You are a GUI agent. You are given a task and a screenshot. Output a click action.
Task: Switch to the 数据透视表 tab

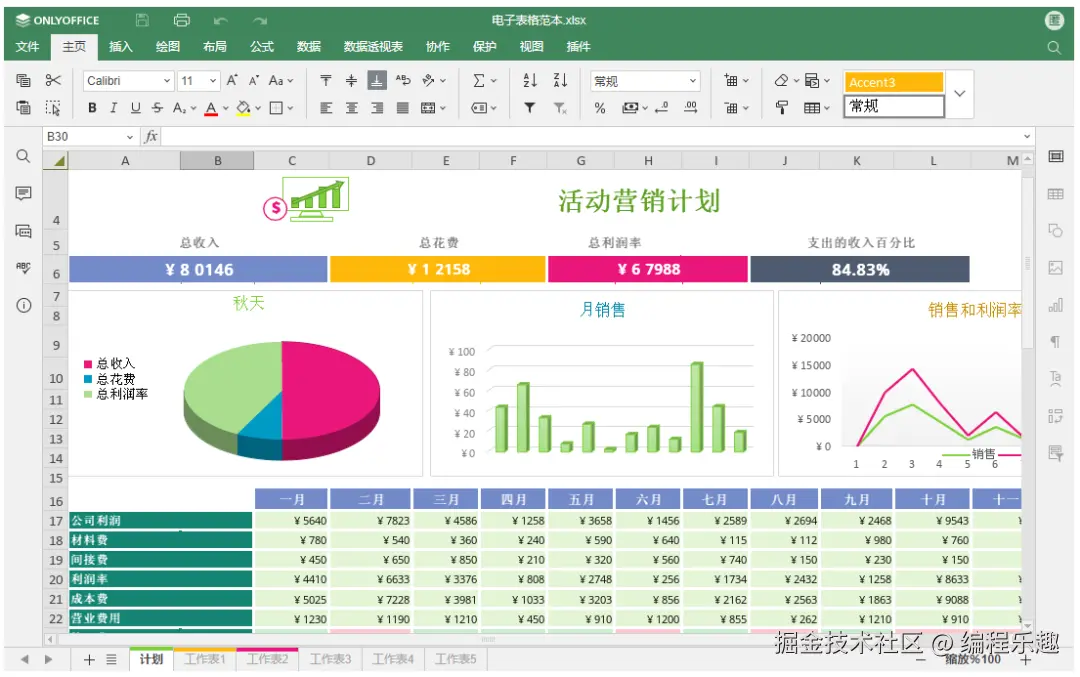(x=373, y=46)
